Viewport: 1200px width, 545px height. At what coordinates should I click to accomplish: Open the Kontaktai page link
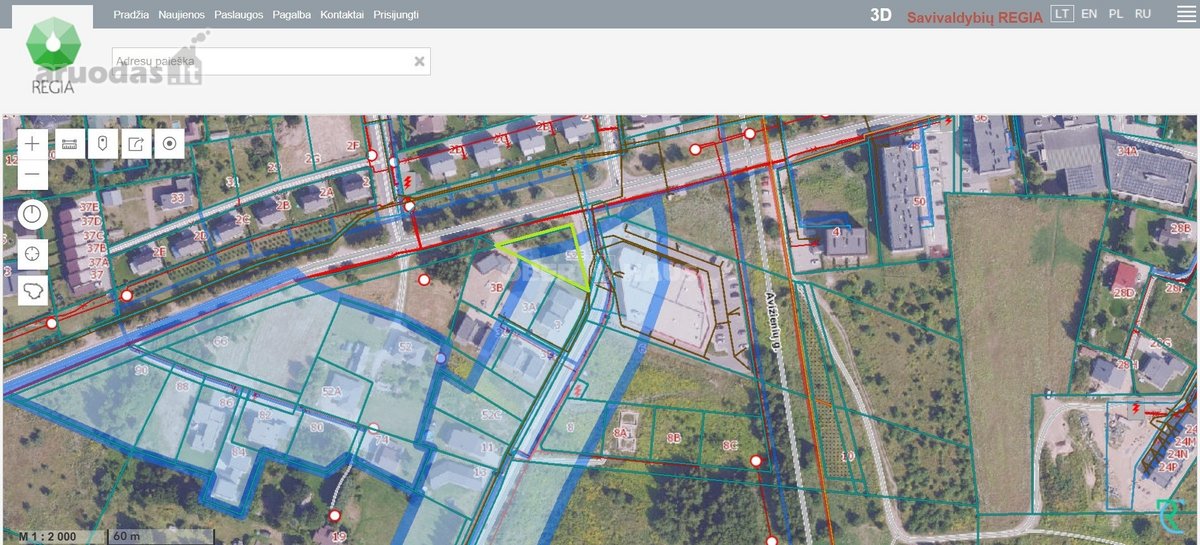point(342,15)
